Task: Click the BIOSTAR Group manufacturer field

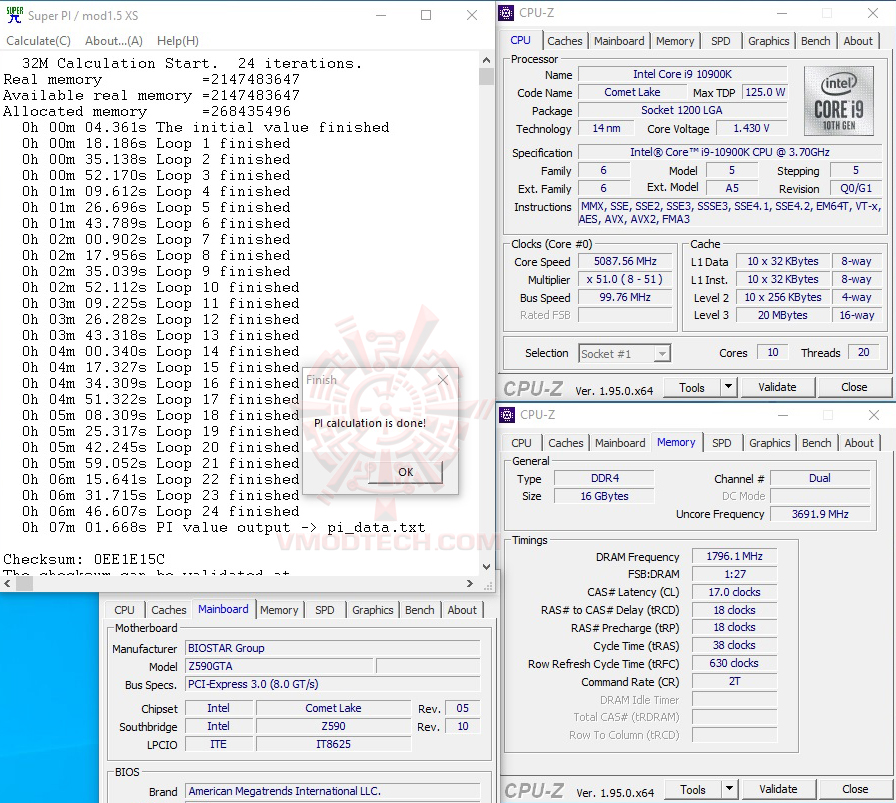Action: 333,648
